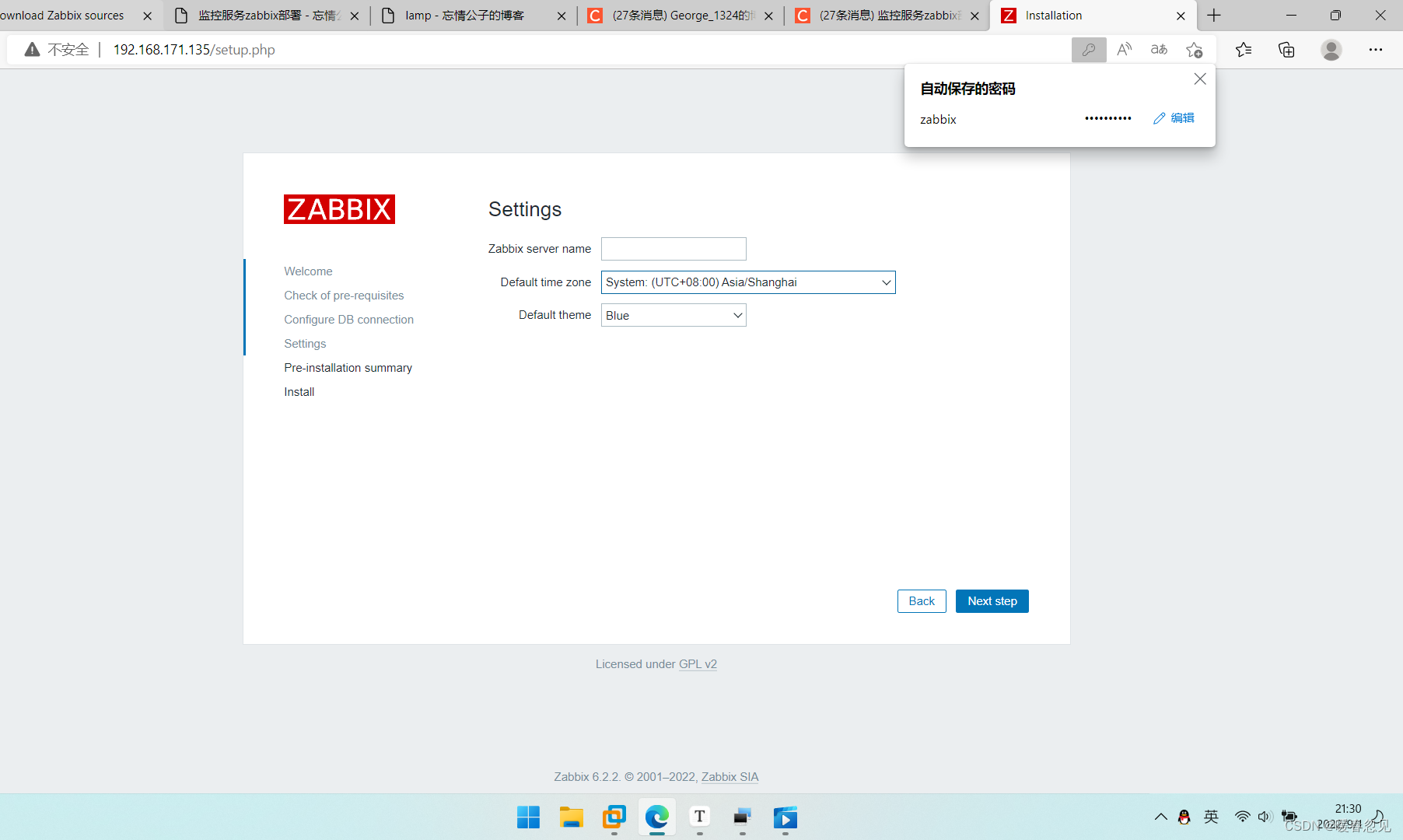Viewport: 1403px width, 840px height.
Task: Open a new browser tab
Action: pos(1214,16)
